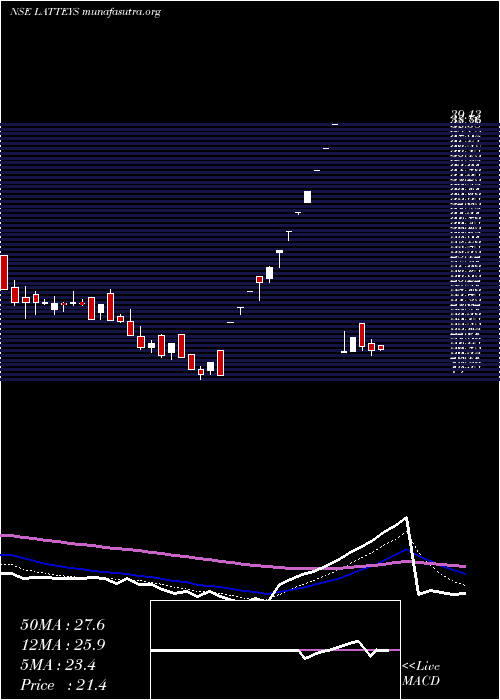Click the NSE LATTEYS munafasutra.org title text
Viewport: 500px width, 700px height.
coord(85,12)
